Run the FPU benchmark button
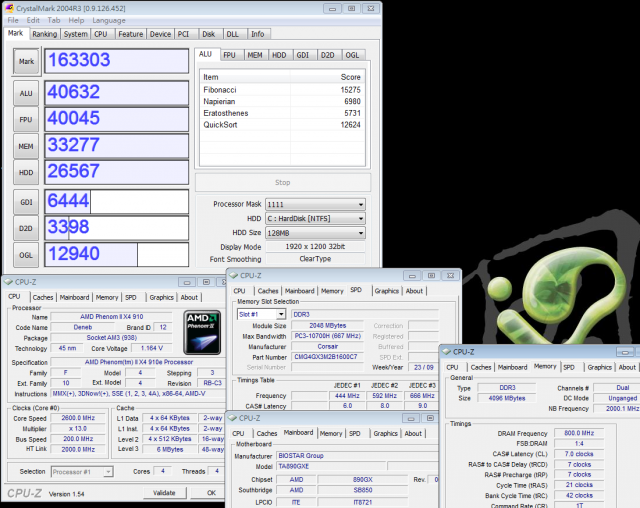Viewport: 640px width, 508px height. (26, 120)
